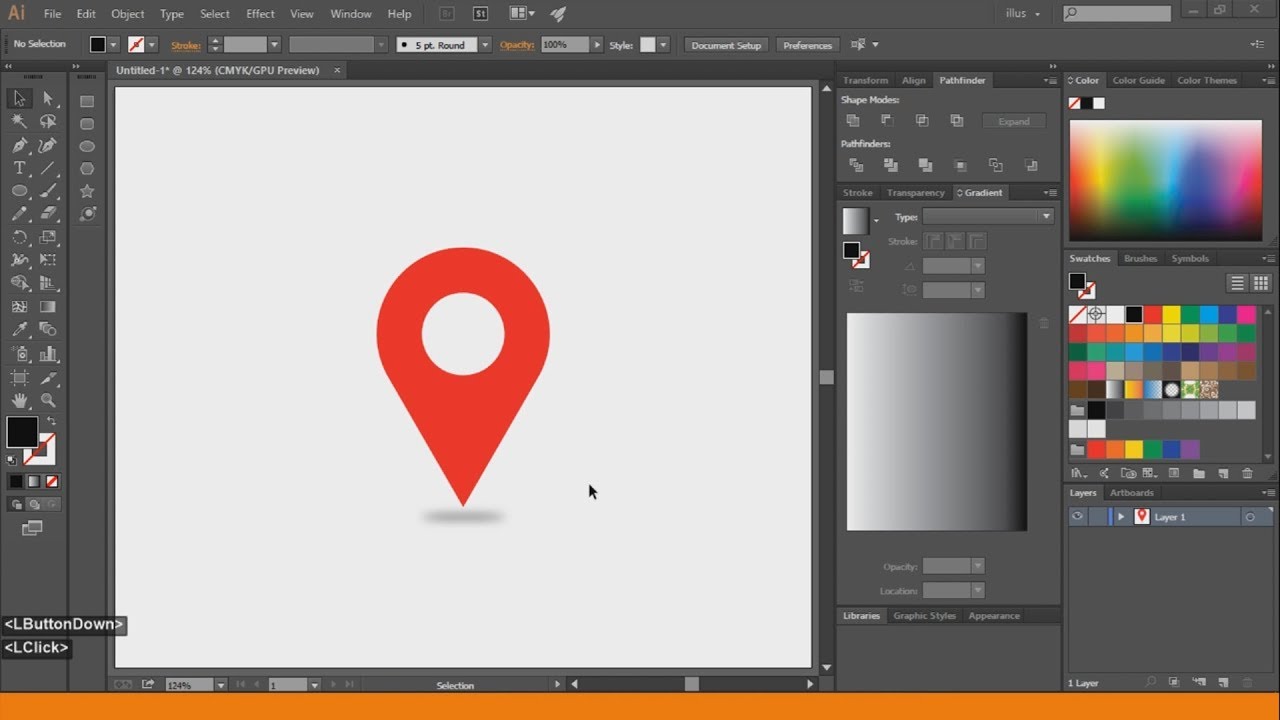Enable Draw Normal mode
This screenshot has height=720, width=1280.
pos(15,504)
